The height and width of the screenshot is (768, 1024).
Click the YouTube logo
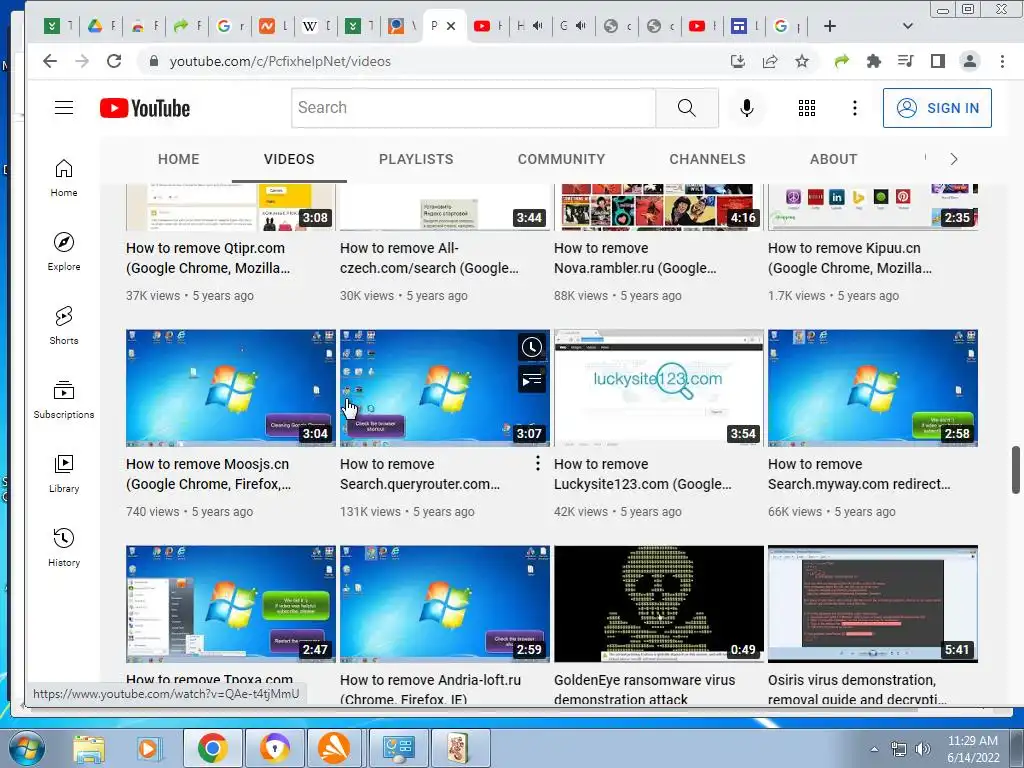pyautogui.click(x=145, y=108)
